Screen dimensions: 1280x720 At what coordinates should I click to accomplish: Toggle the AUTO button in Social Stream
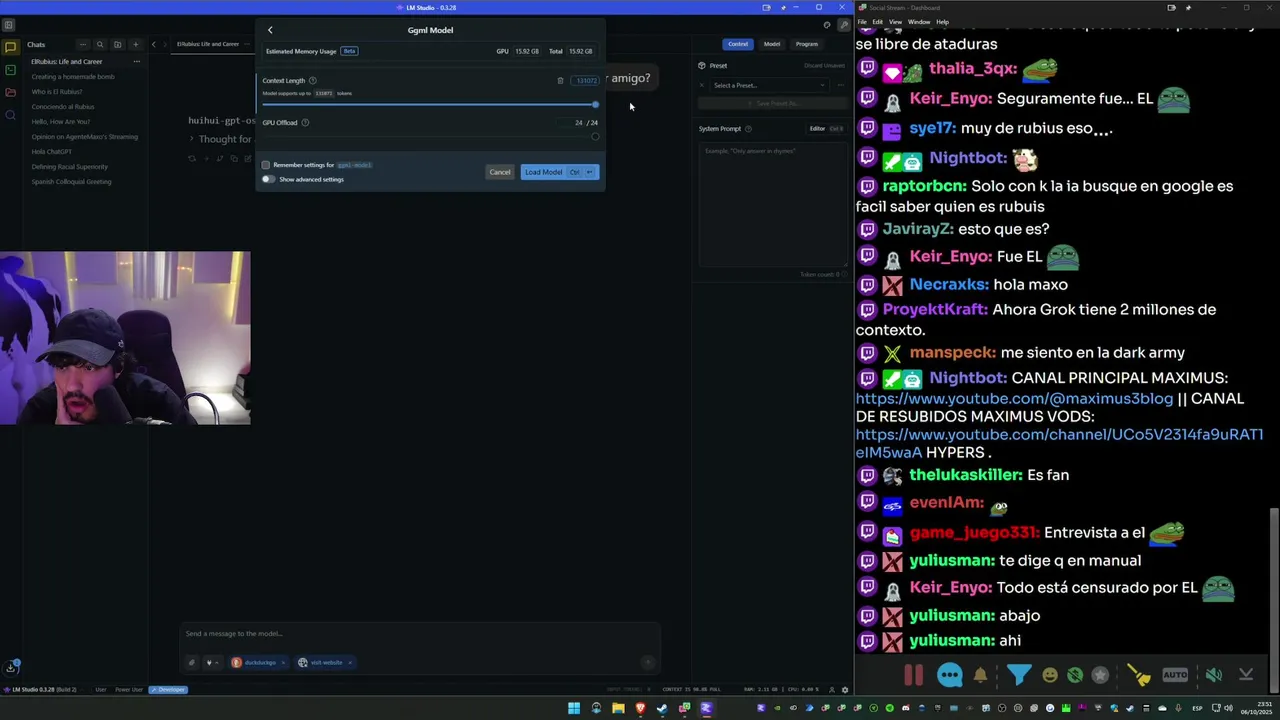coord(1175,675)
